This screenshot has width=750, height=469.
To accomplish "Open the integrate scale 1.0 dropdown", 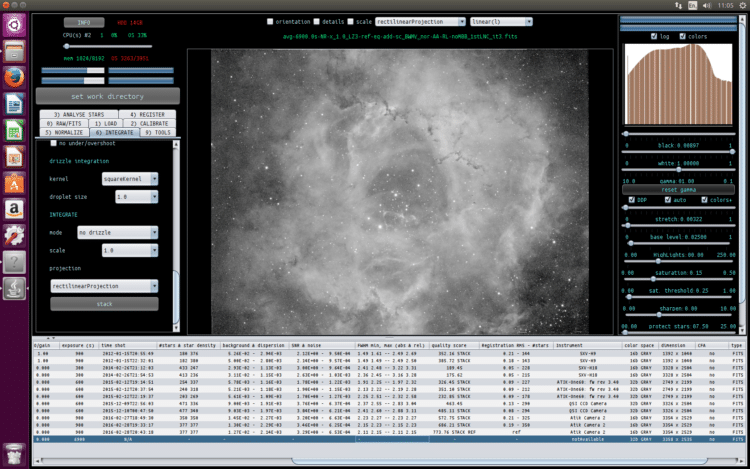I will 130,251.
